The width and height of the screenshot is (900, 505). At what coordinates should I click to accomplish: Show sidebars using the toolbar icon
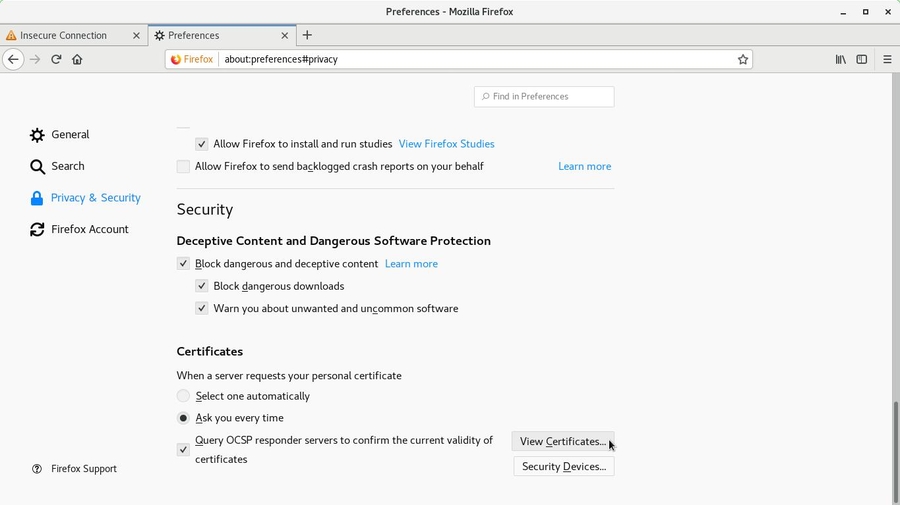pyautogui.click(x=861, y=59)
